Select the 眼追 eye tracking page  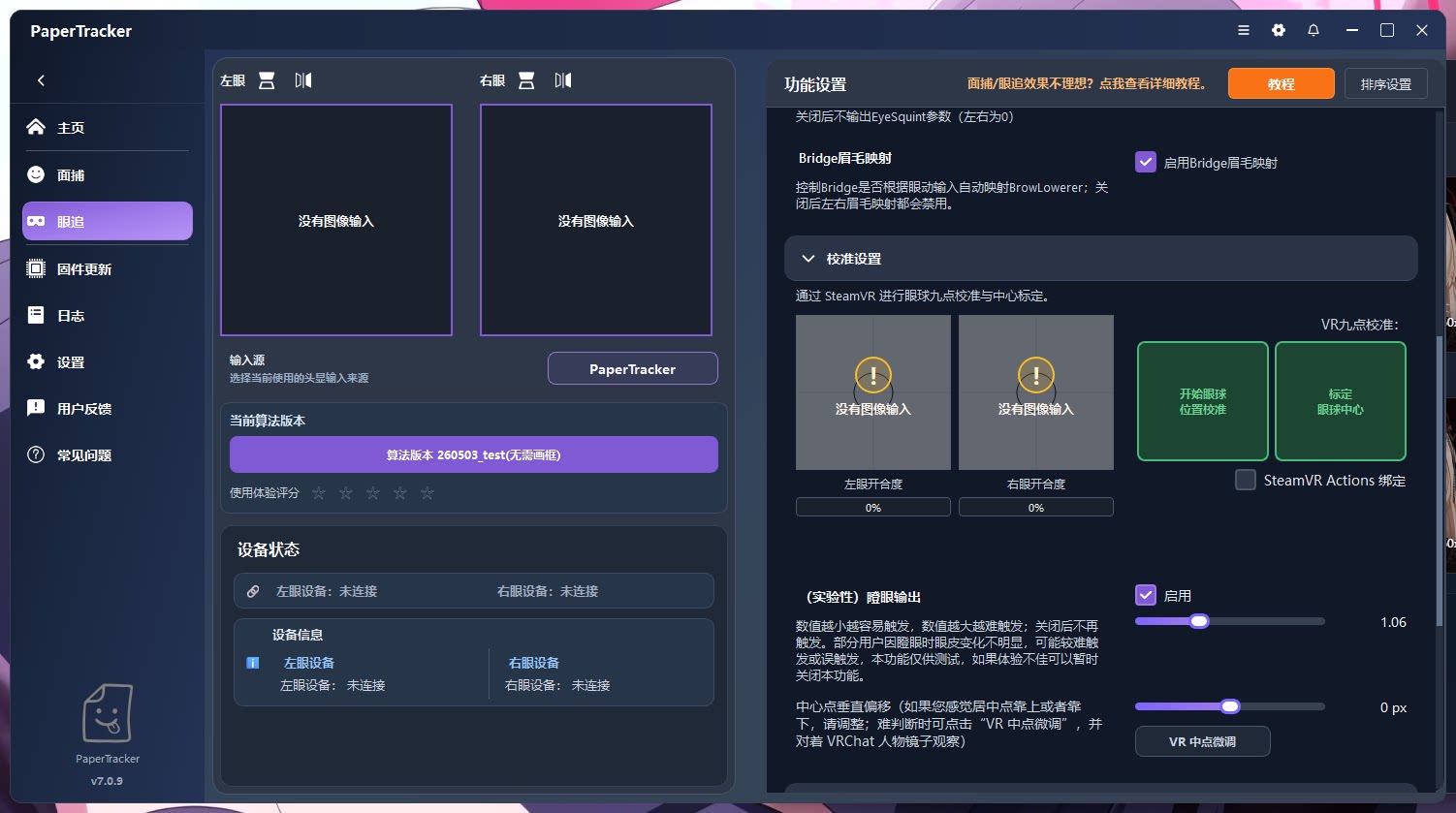tap(107, 221)
